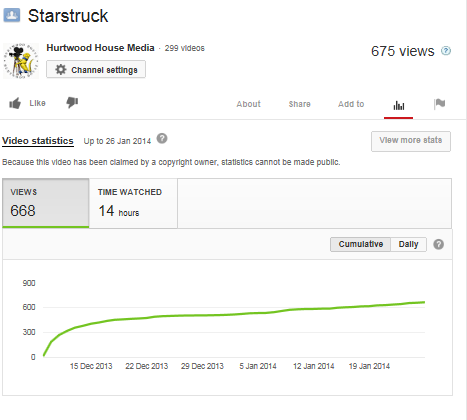467x420 pixels.
Task: Click the Up to 26 Jan 2014 date text
Action: point(117,141)
